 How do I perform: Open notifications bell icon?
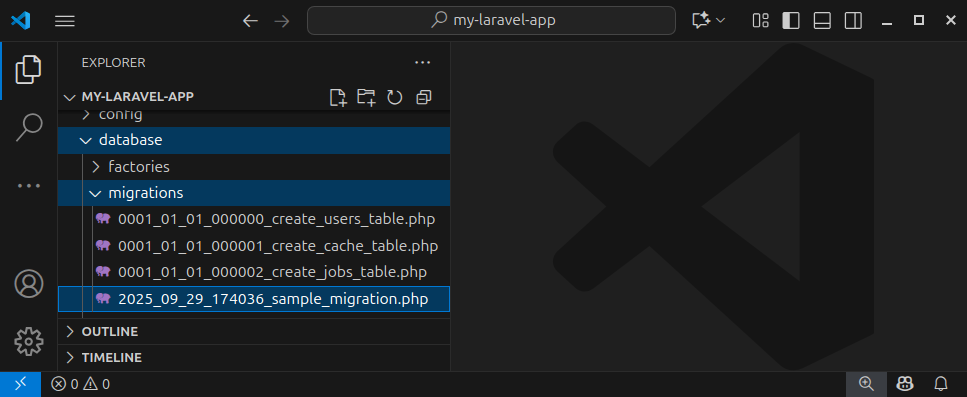[x=940, y=384]
